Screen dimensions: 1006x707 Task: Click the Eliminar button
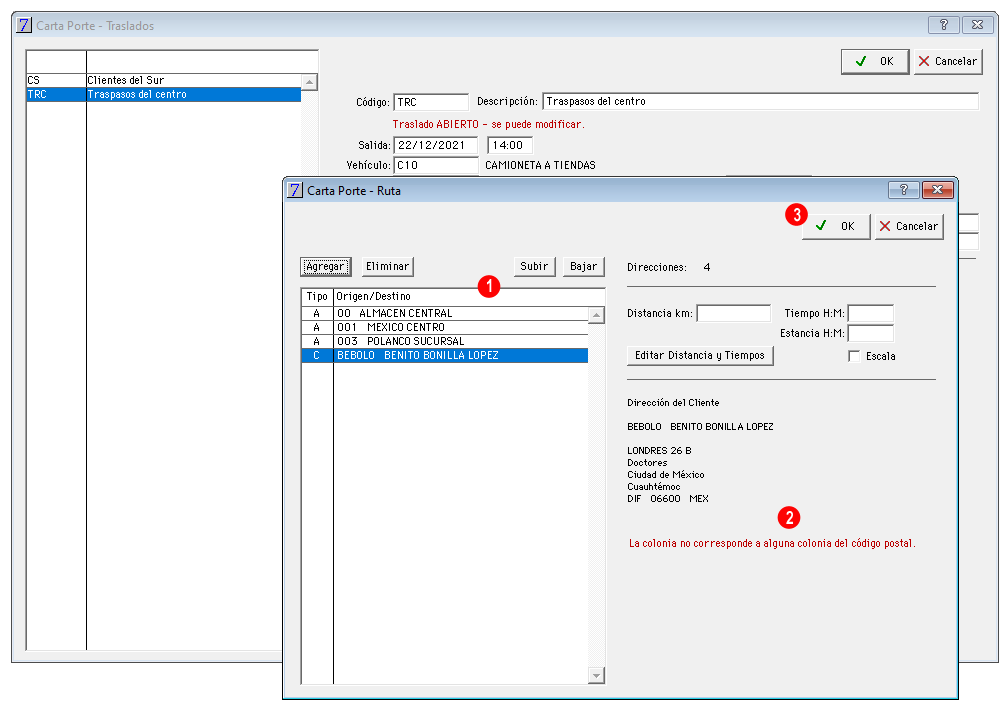[x=387, y=266]
